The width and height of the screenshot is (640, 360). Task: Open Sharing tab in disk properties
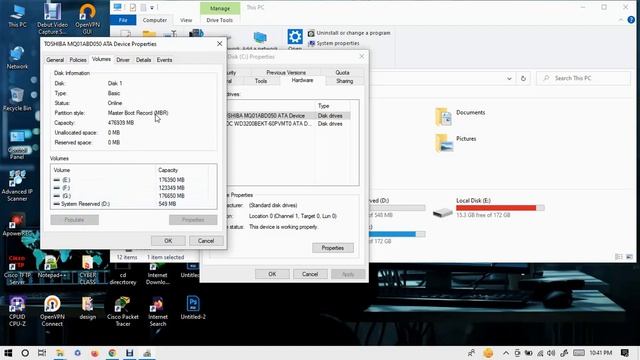[x=344, y=81]
